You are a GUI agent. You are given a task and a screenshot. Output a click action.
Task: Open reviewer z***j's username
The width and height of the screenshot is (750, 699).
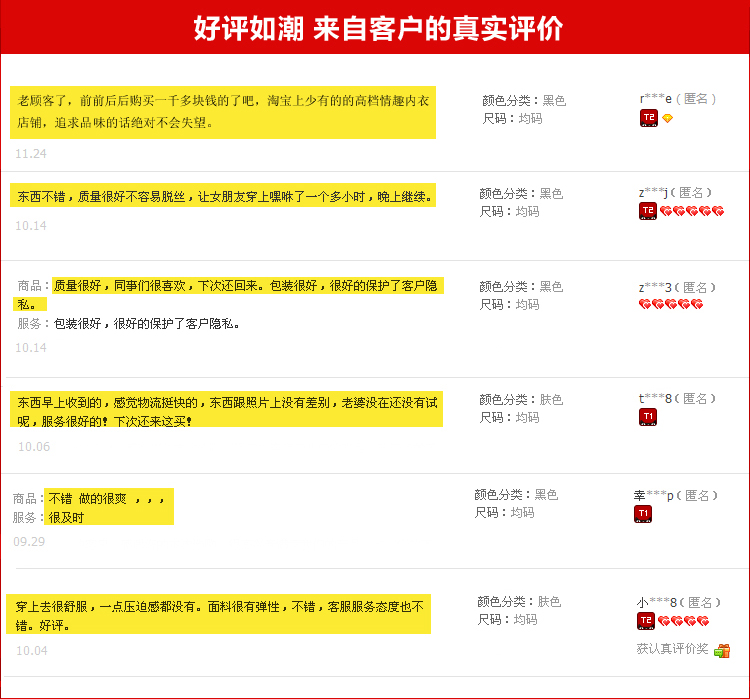(653, 192)
